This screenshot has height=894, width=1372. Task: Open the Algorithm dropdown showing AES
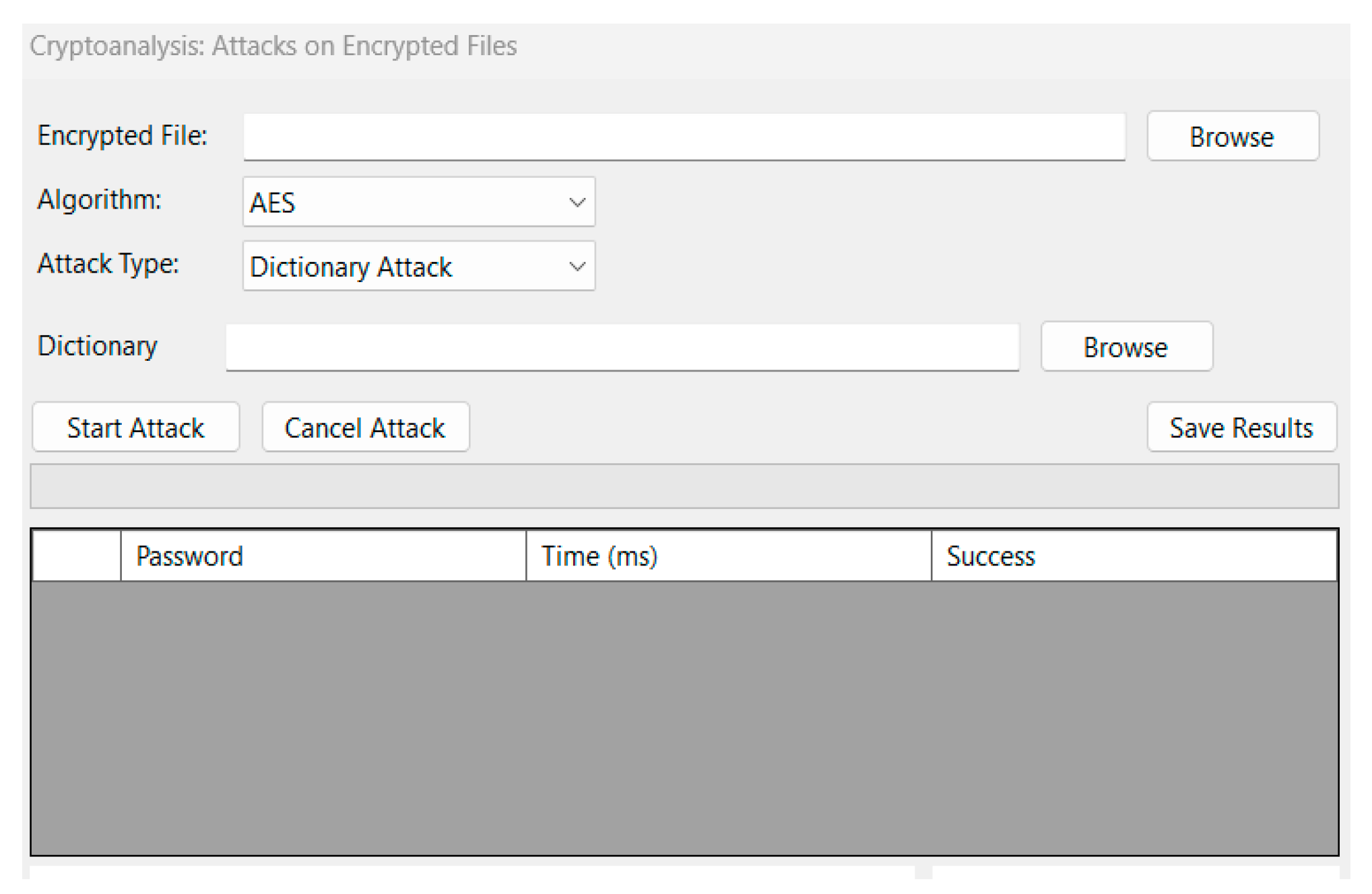[x=418, y=202]
